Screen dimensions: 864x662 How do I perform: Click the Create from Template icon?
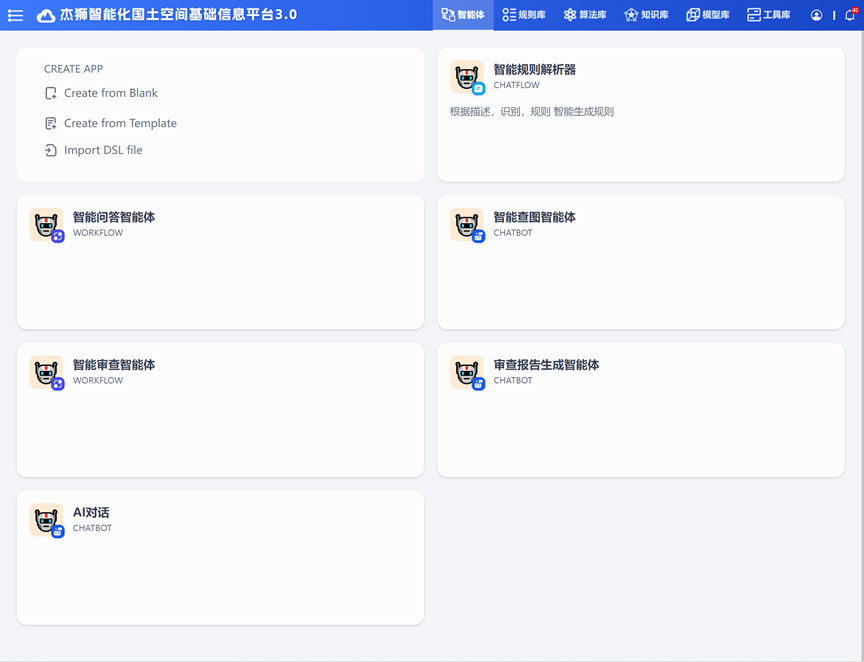[51, 123]
